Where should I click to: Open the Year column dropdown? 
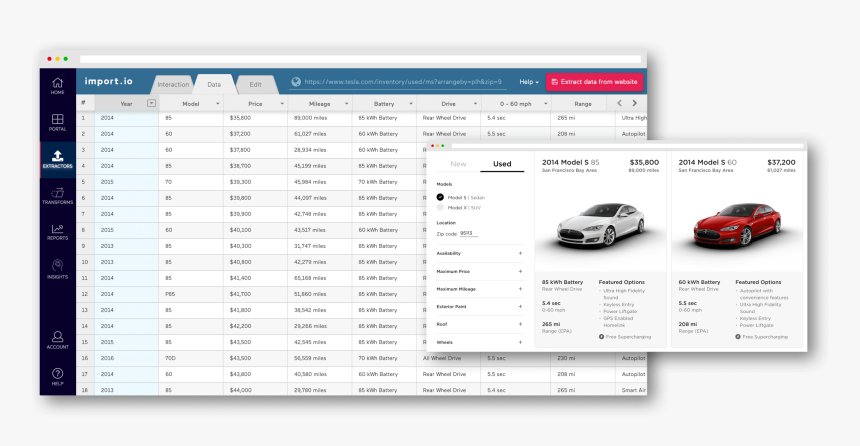tap(151, 103)
